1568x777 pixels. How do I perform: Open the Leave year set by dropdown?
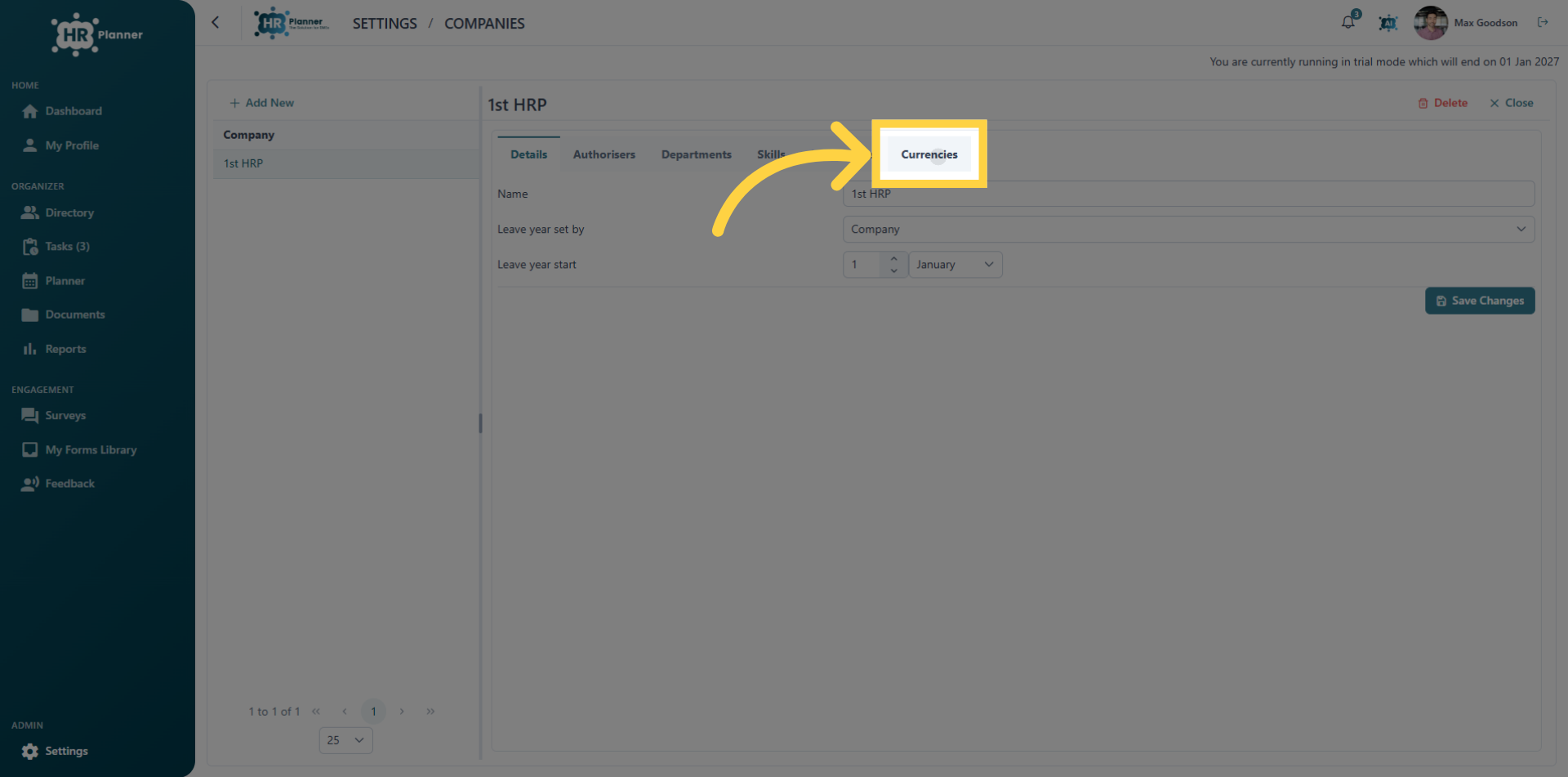coord(1188,230)
